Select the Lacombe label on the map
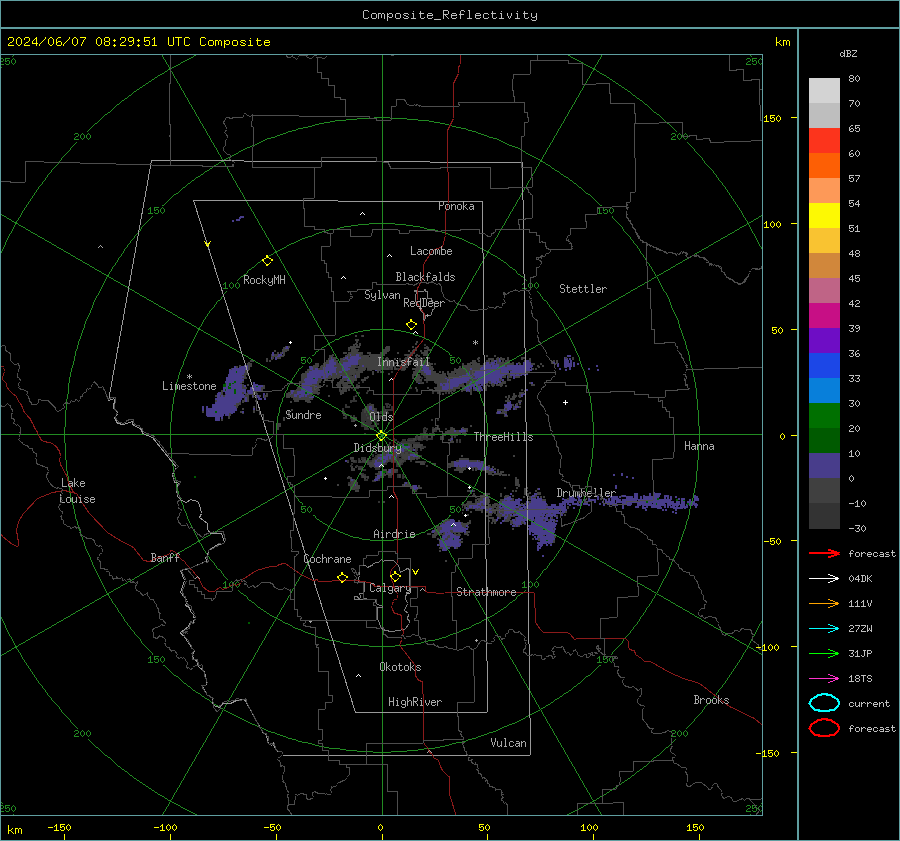 tap(431, 251)
